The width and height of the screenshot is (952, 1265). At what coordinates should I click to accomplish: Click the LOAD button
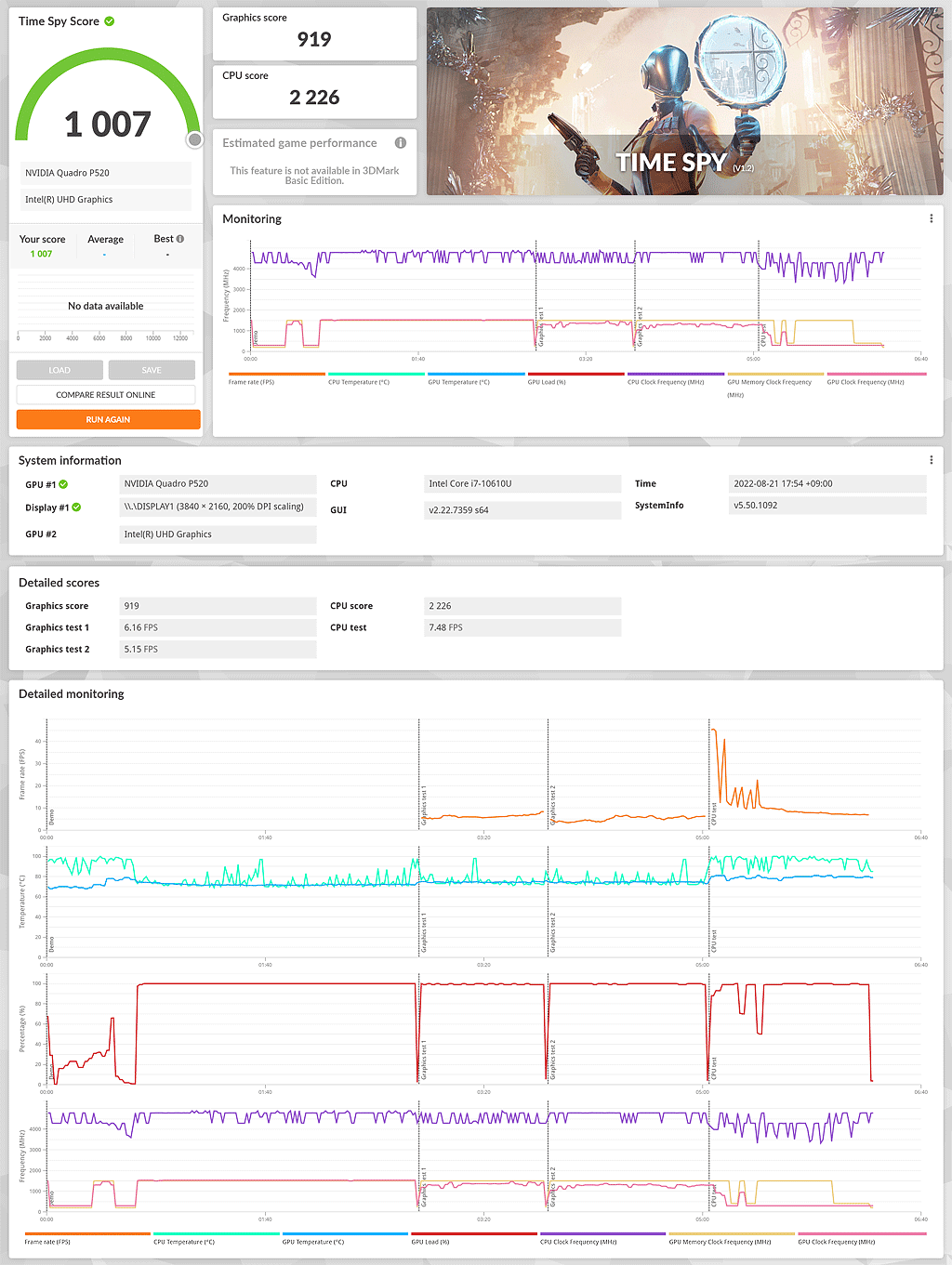coord(59,370)
